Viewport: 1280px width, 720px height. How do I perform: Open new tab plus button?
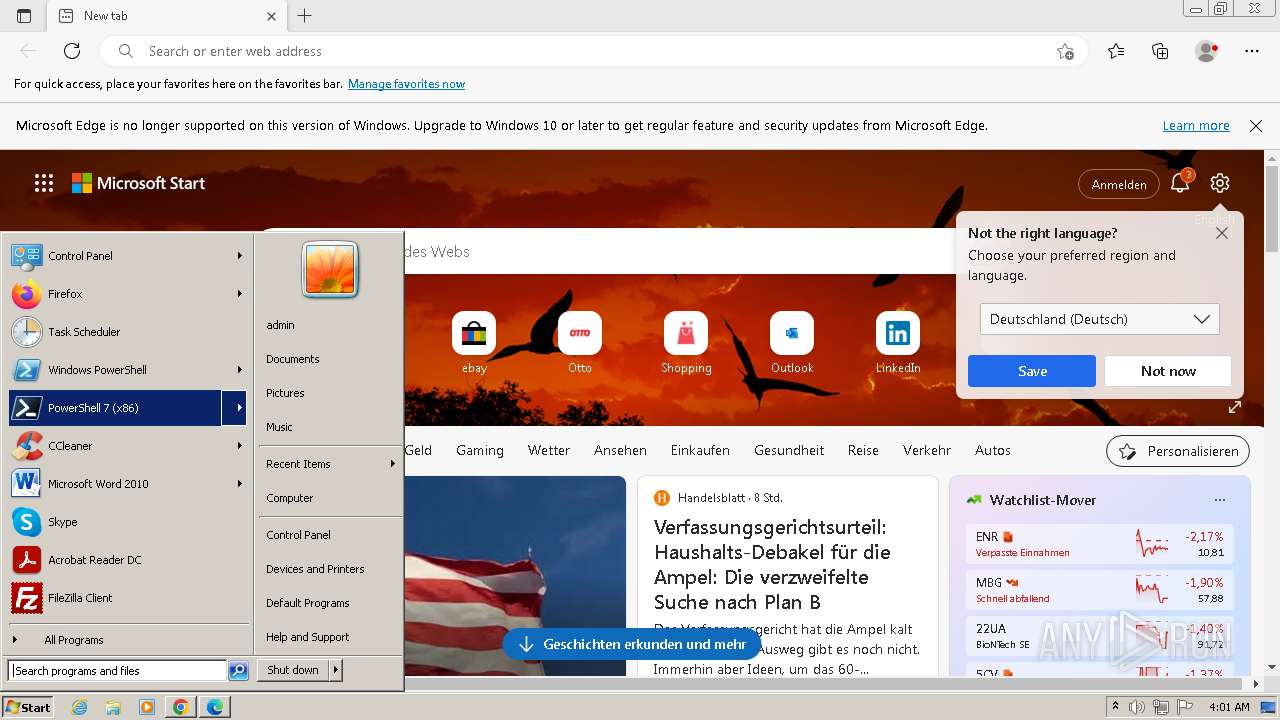click(305, 16)
